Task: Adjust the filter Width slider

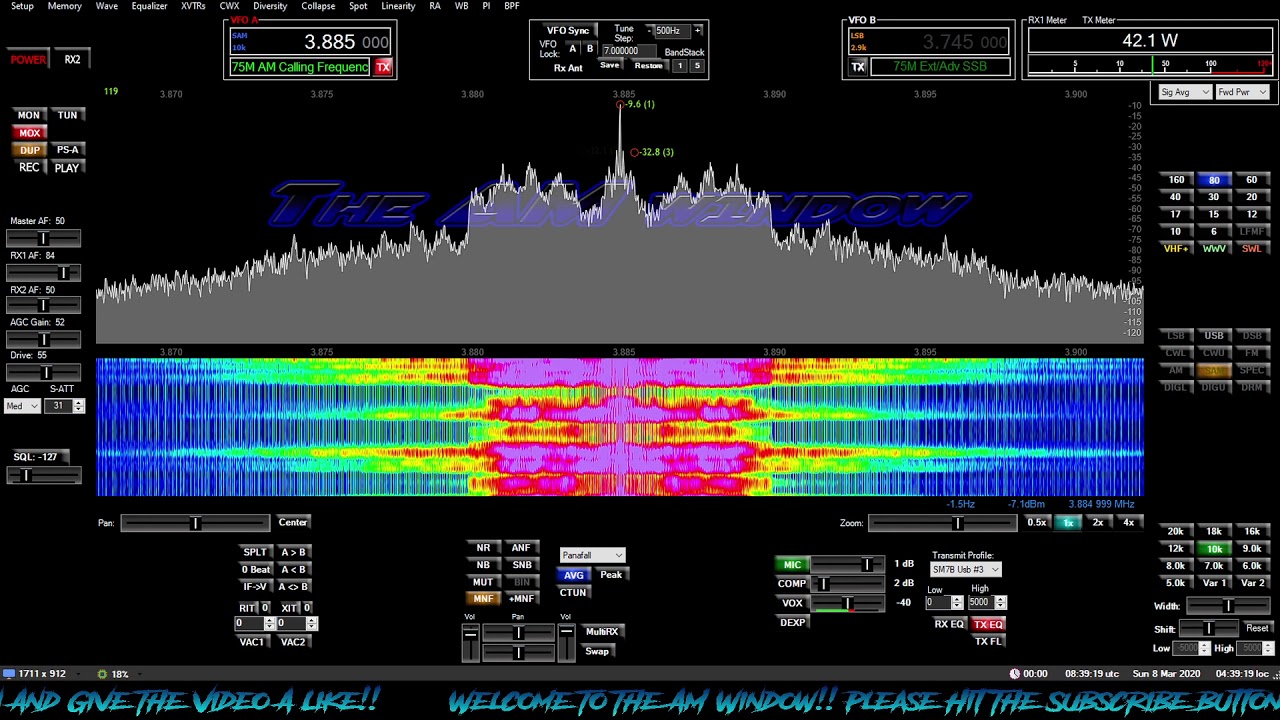Action: point(1227,606)
